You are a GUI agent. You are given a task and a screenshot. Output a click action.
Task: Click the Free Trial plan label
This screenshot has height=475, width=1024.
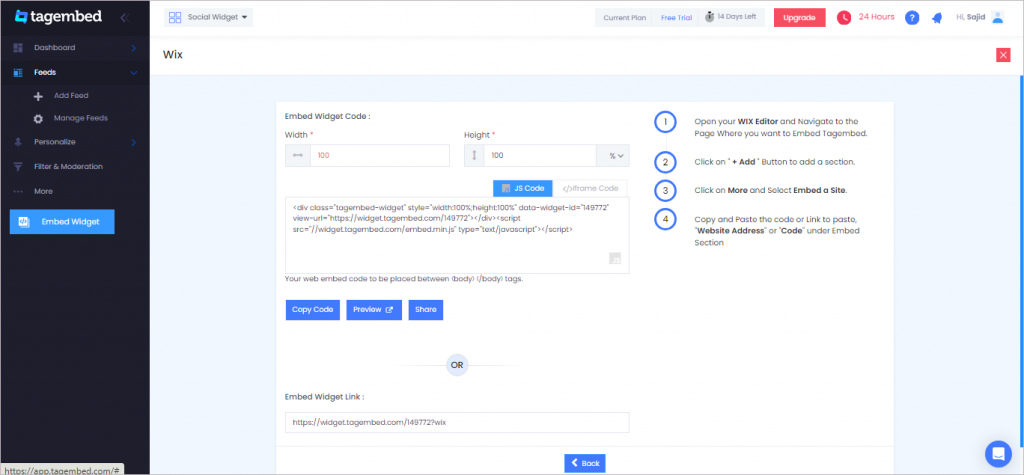click(x=677, y=18)
